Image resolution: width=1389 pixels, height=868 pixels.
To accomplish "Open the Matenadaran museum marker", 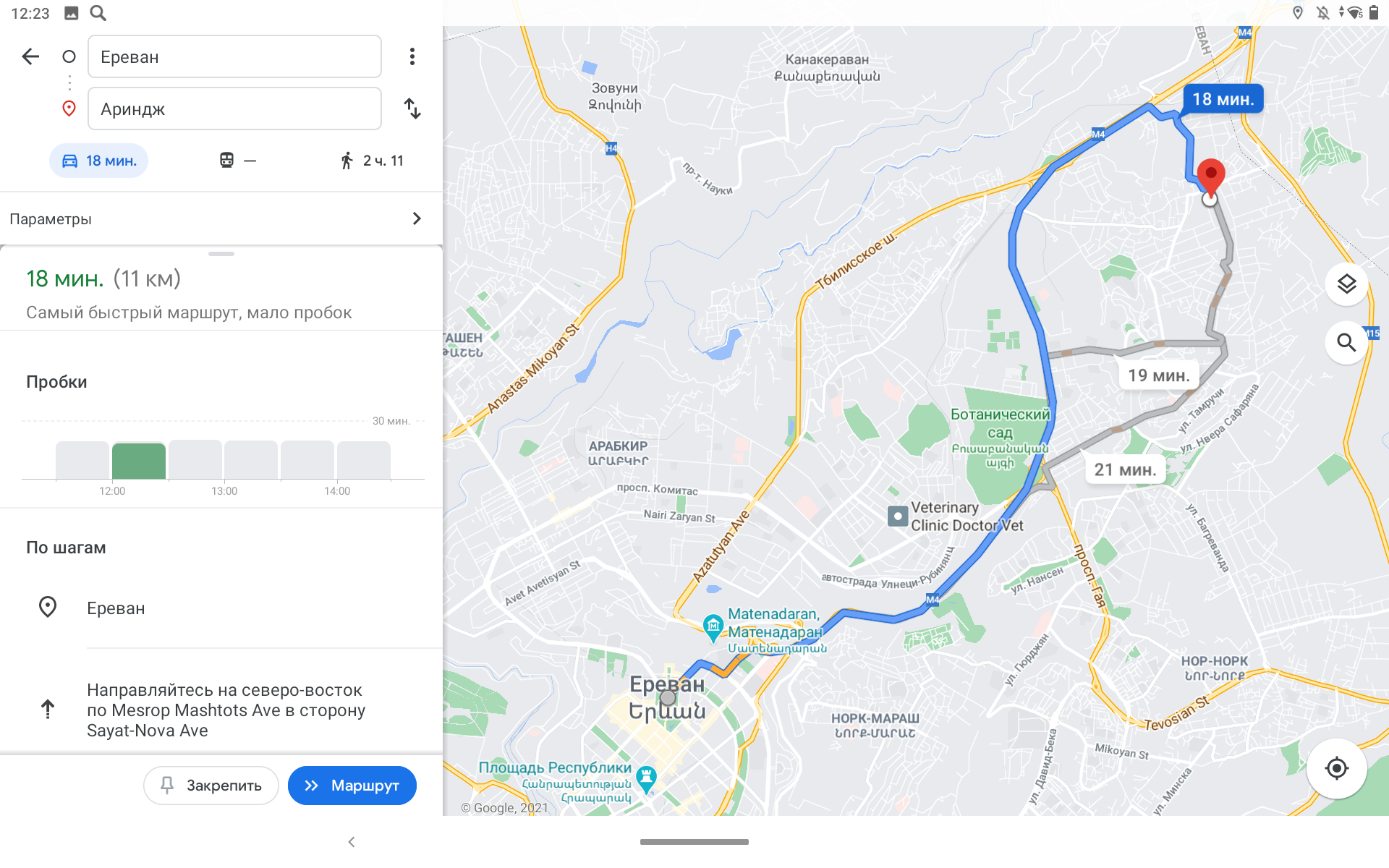I will coord(713,626).
